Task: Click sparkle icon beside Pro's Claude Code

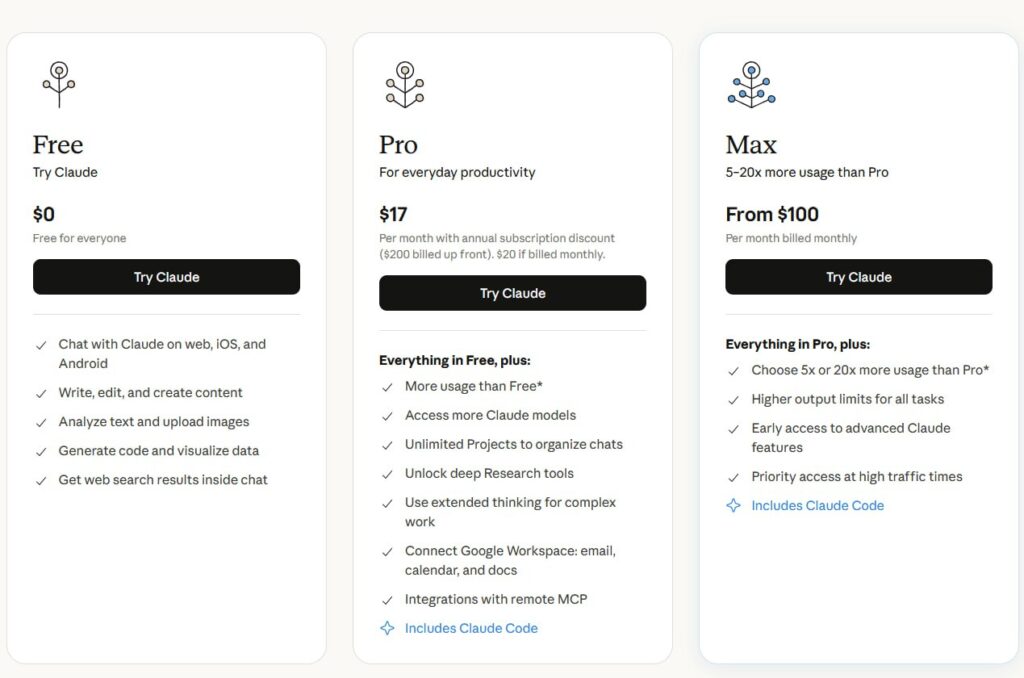Action: [387, 629]
